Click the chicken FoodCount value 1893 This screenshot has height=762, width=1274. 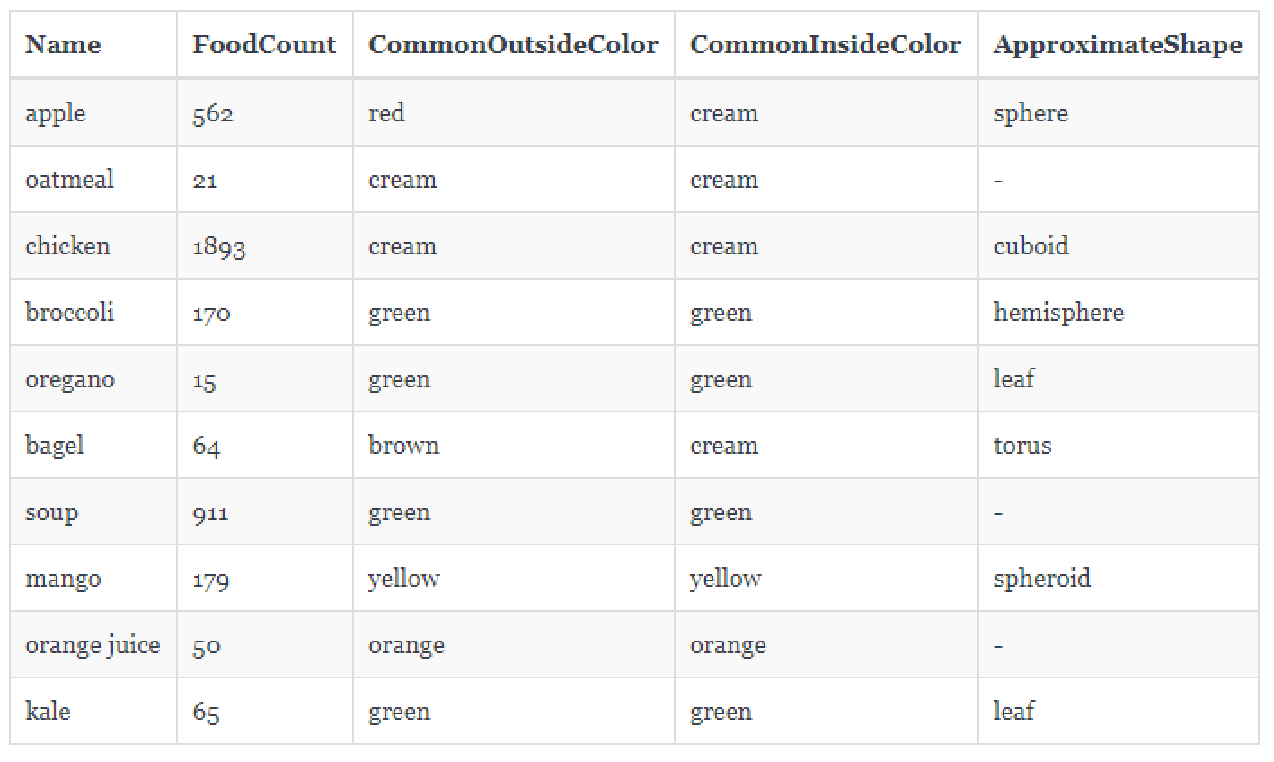[219, 247]
